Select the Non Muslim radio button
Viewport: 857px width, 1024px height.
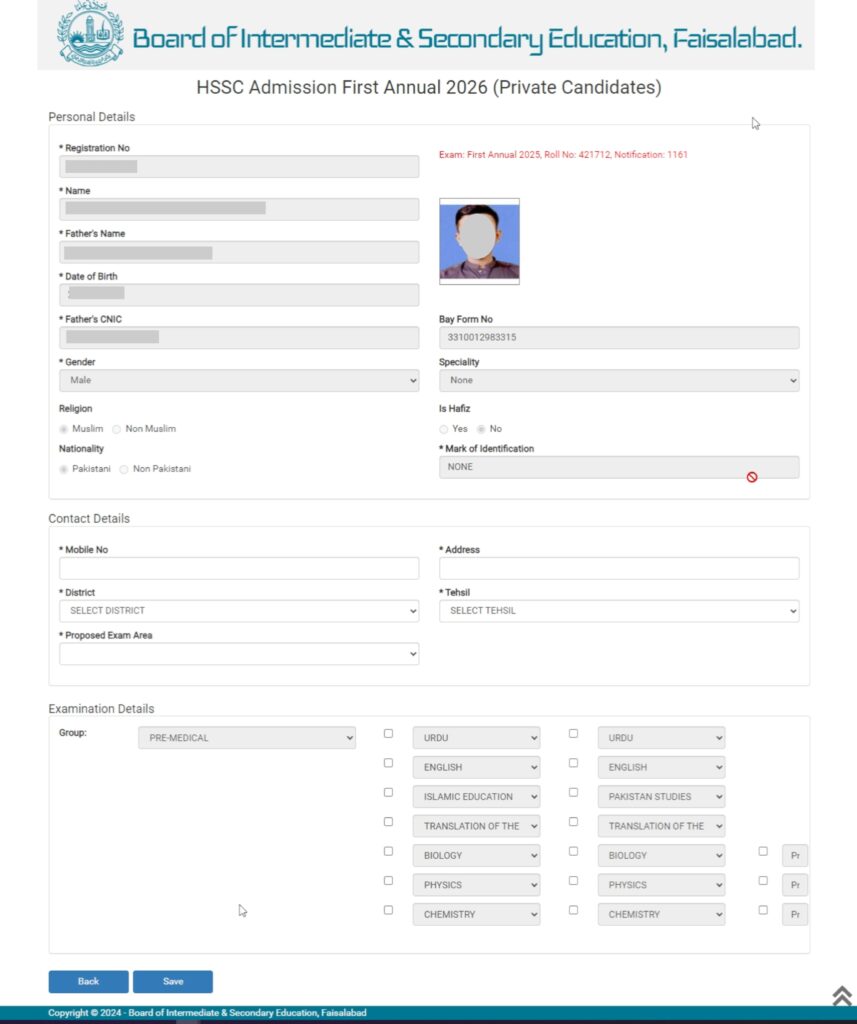(117, 429)
